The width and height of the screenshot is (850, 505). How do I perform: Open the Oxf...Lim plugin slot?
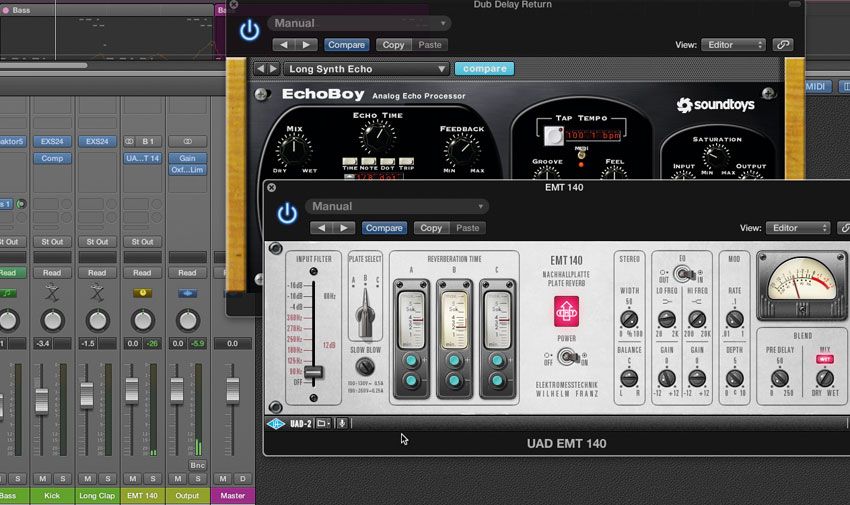pos(187,170)
